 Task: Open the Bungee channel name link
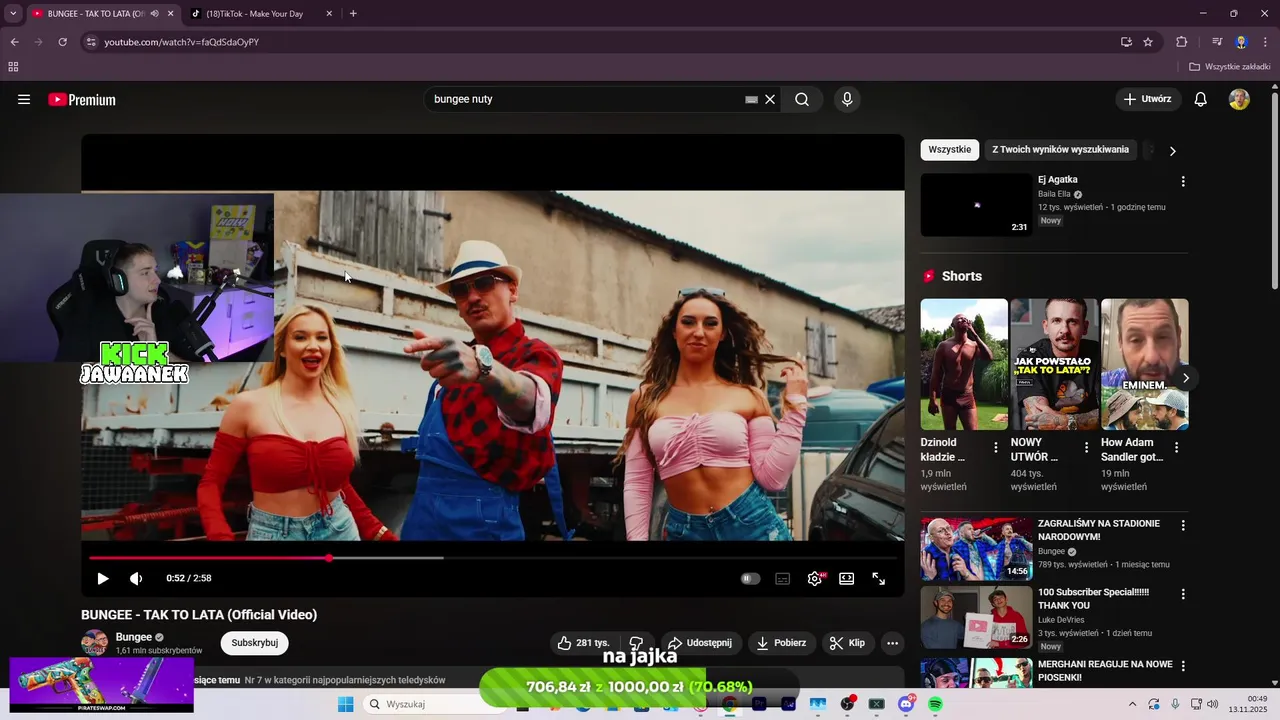[133, 637]
